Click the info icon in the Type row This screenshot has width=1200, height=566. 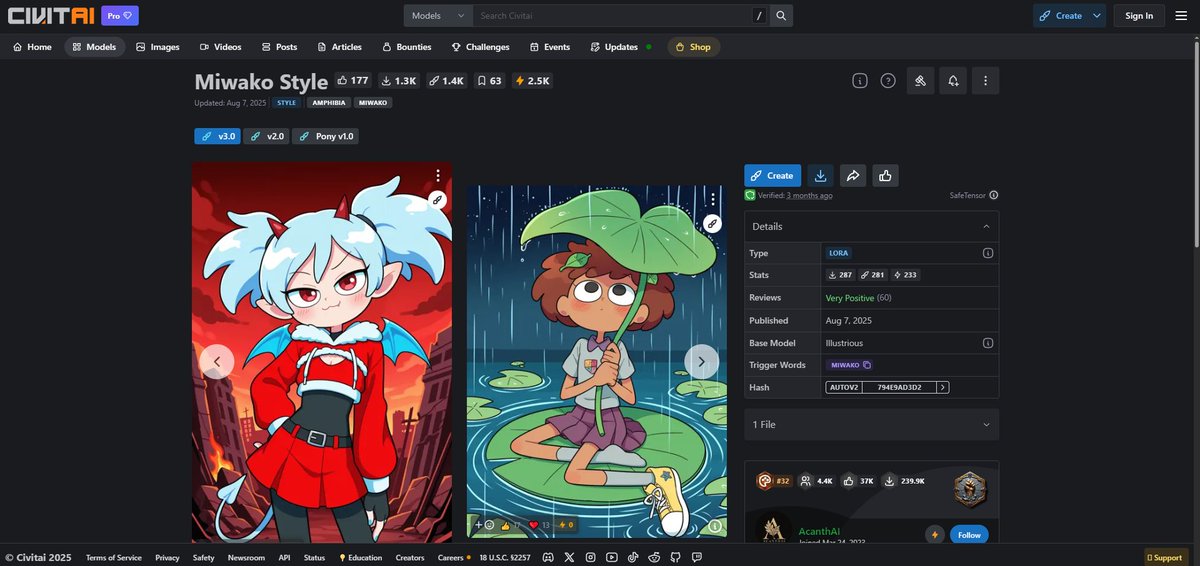988,253
